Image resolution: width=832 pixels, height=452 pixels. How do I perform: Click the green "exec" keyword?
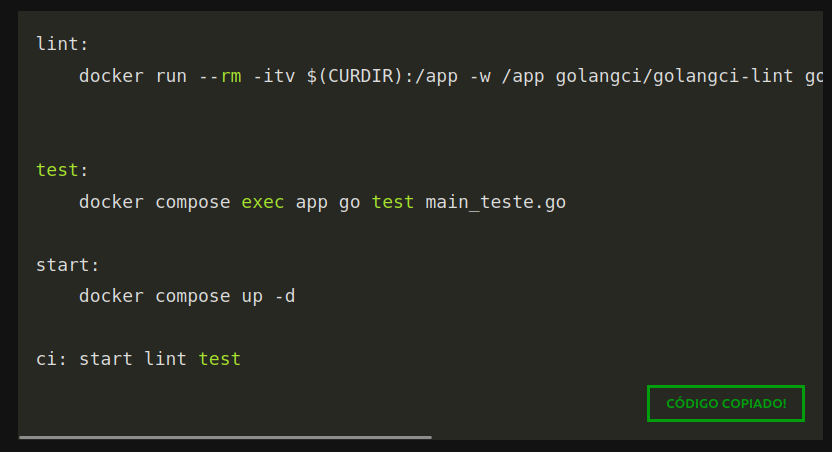263,202
